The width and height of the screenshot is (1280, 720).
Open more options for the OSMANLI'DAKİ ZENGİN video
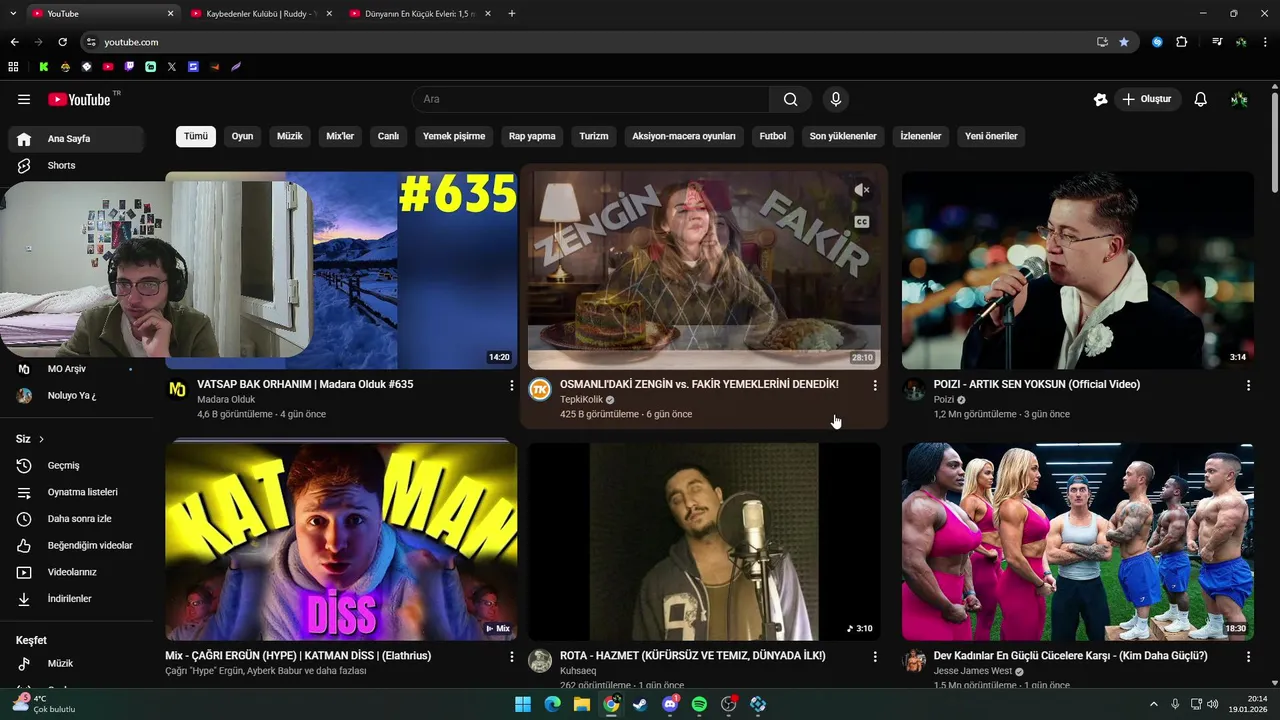click(x=875, y=385)
